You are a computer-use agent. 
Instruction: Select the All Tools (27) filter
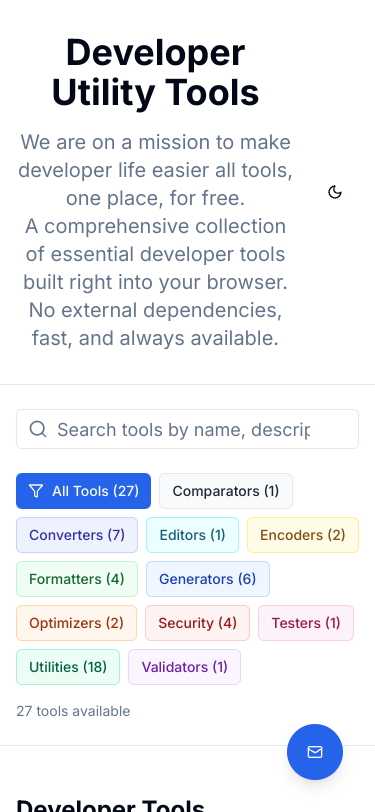pyautogui.click(x=83, y=491)
